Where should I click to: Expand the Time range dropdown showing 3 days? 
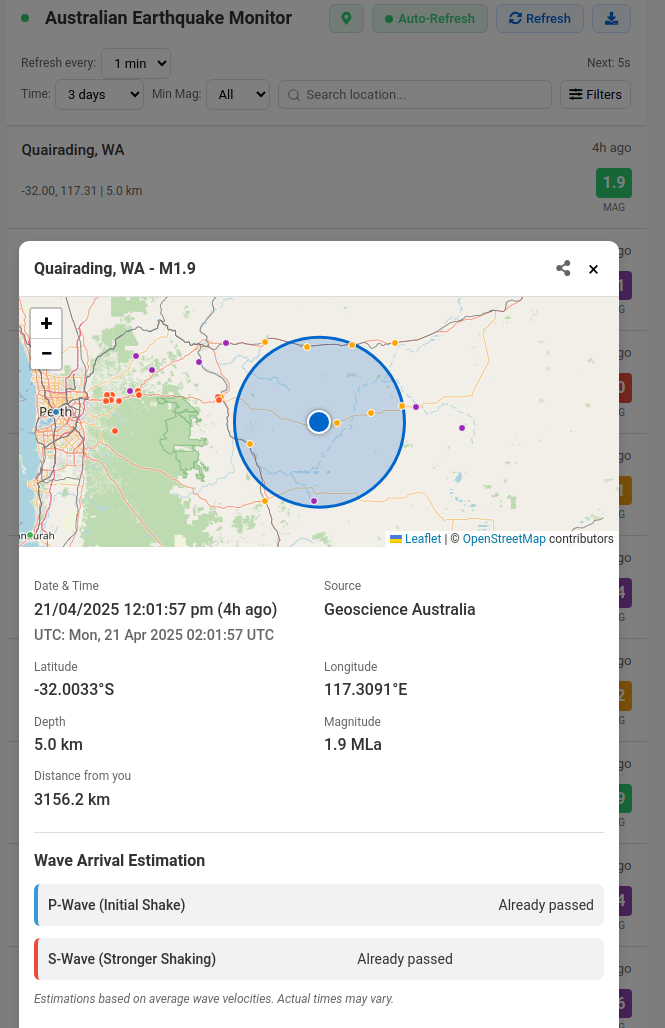pos(99,94)
